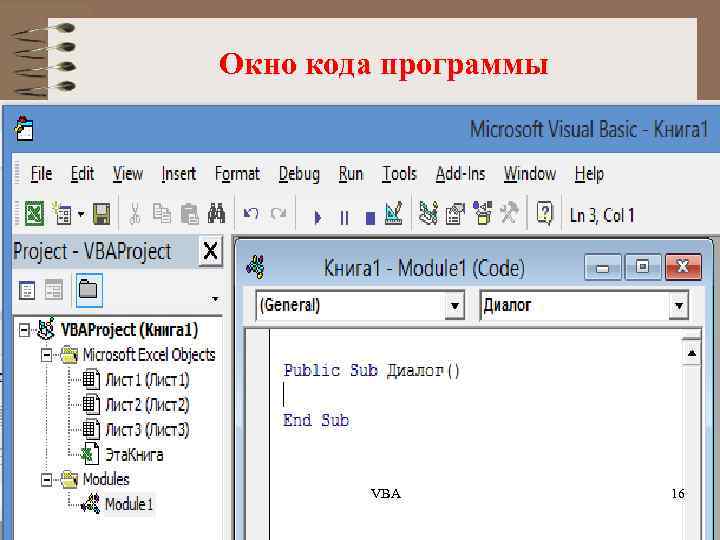Select Лист3 (Лист3) in the tree
This screenshot has height=540, width=720.
(x=147, y=430)
